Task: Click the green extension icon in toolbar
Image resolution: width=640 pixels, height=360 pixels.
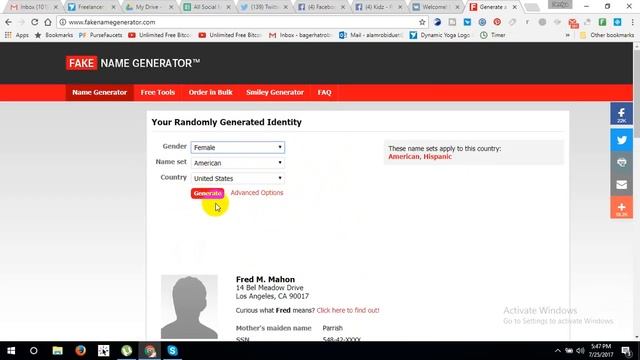Action: (602, 22)
